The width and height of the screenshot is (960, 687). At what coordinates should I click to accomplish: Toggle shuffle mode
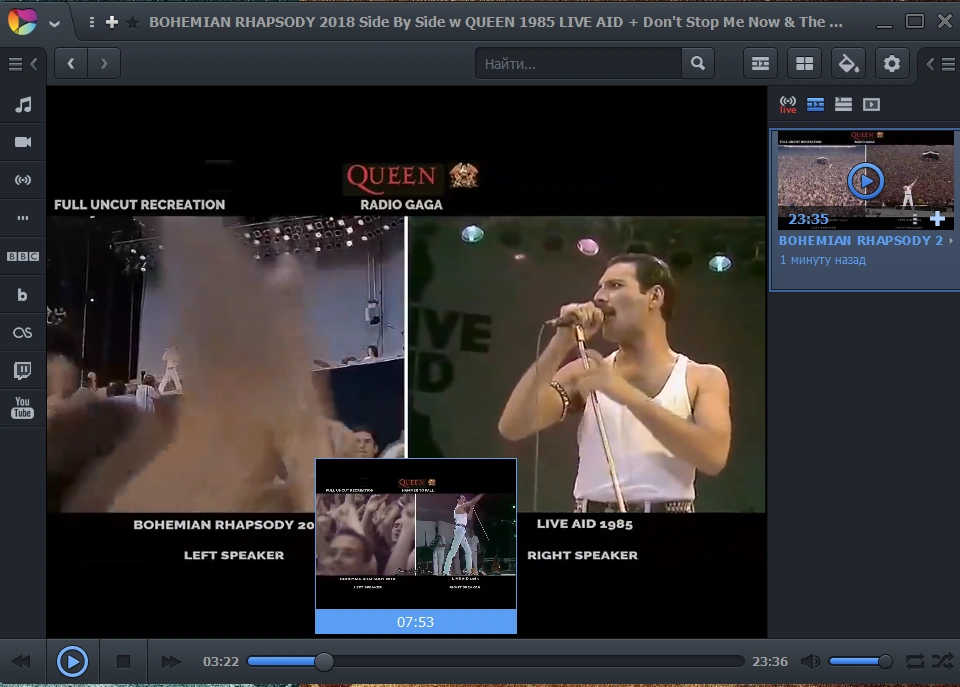(x=943, y=661)
